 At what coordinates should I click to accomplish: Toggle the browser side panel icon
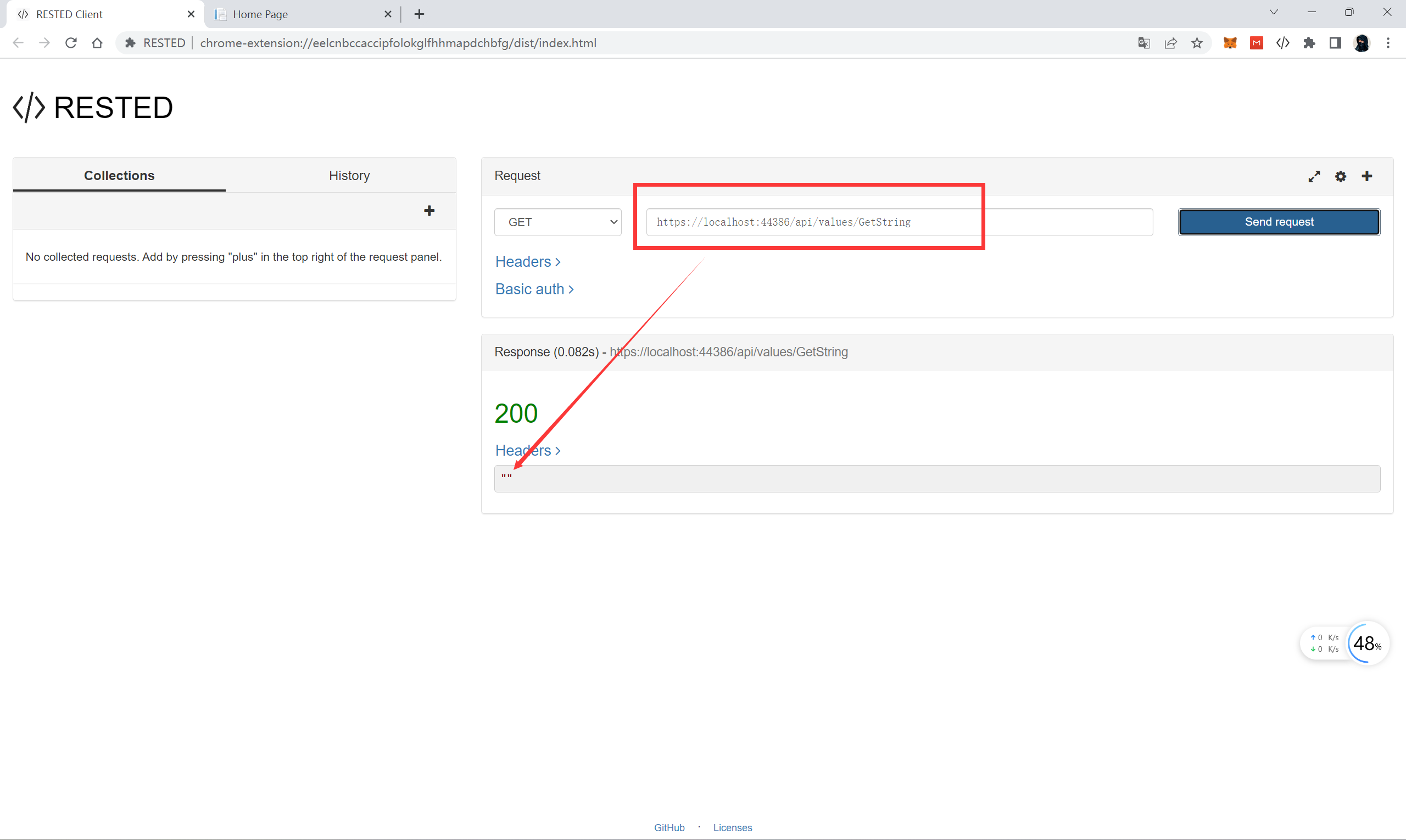1335,43
